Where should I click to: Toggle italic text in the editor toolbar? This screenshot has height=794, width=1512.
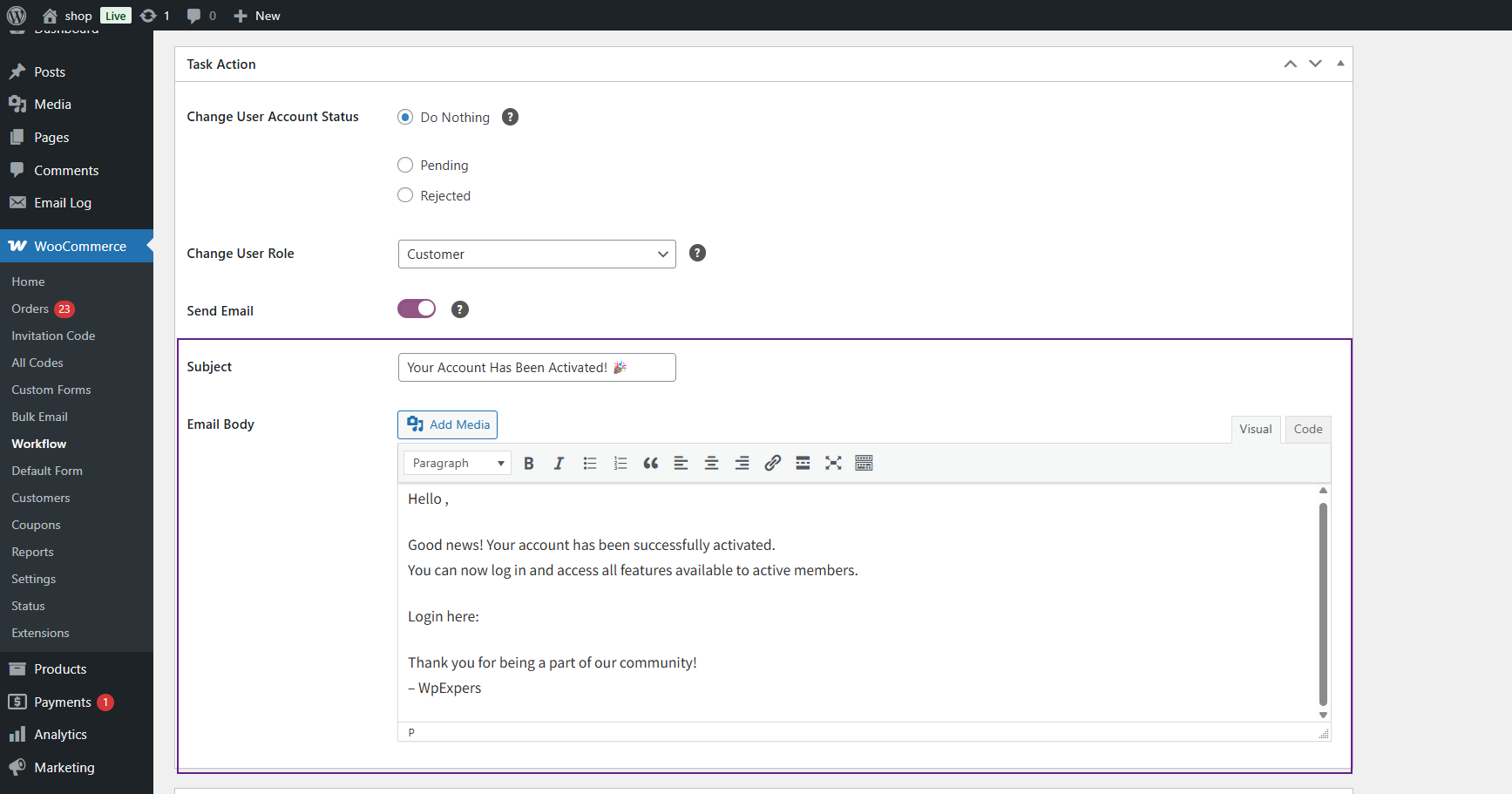(559, 464)
